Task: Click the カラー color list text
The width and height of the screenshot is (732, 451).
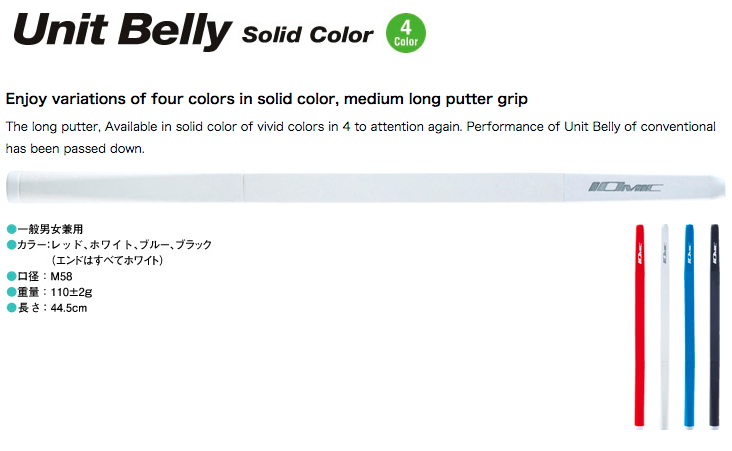Action: (x=114, y=252)
